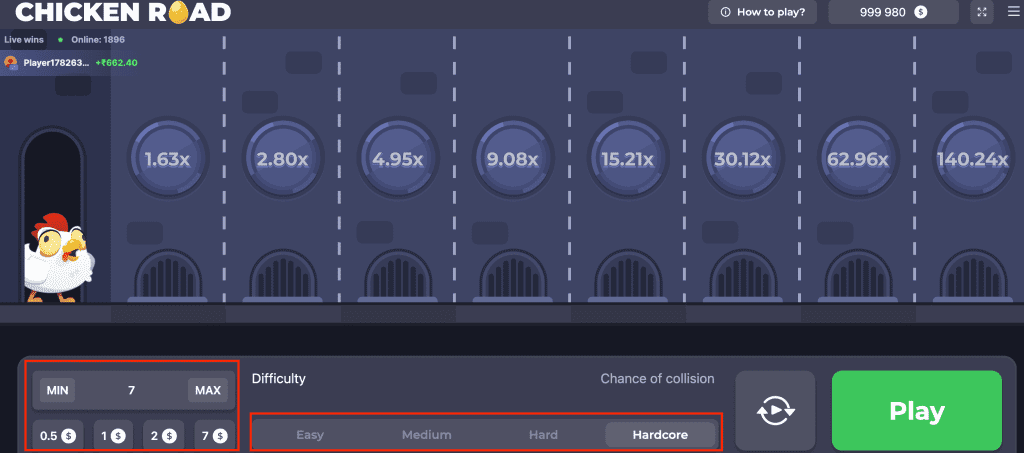Click the bet amount field showing 7

pos(131,390)
